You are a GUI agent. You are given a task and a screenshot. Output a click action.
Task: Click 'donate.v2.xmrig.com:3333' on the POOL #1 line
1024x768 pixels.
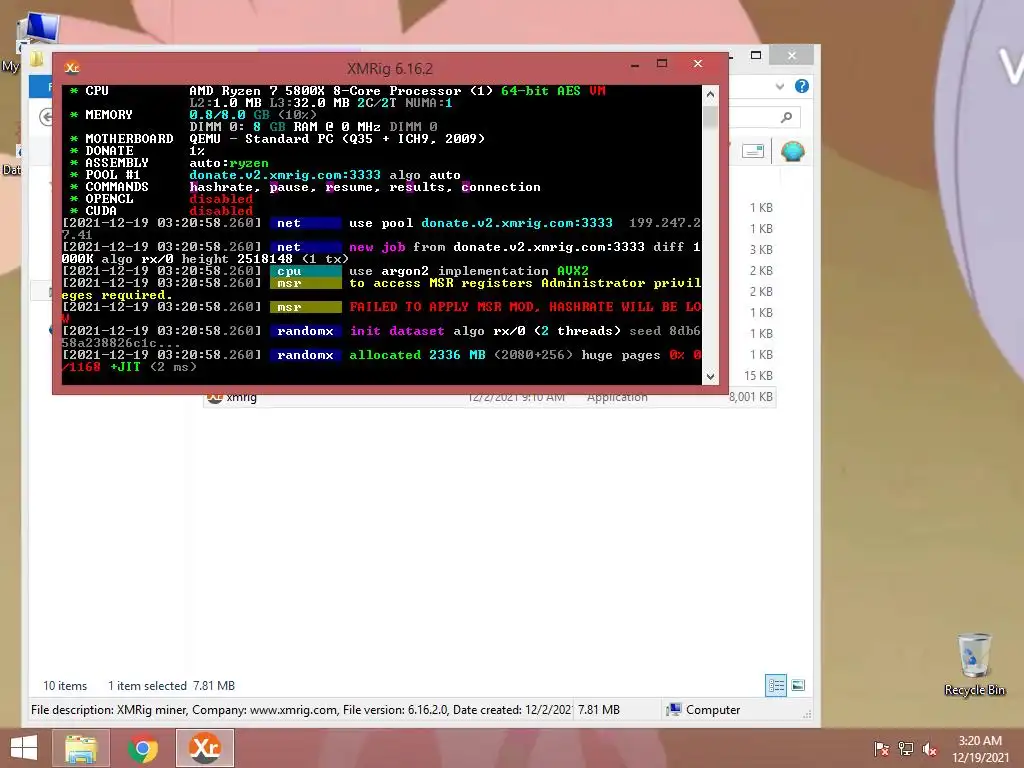click(285, 175)
